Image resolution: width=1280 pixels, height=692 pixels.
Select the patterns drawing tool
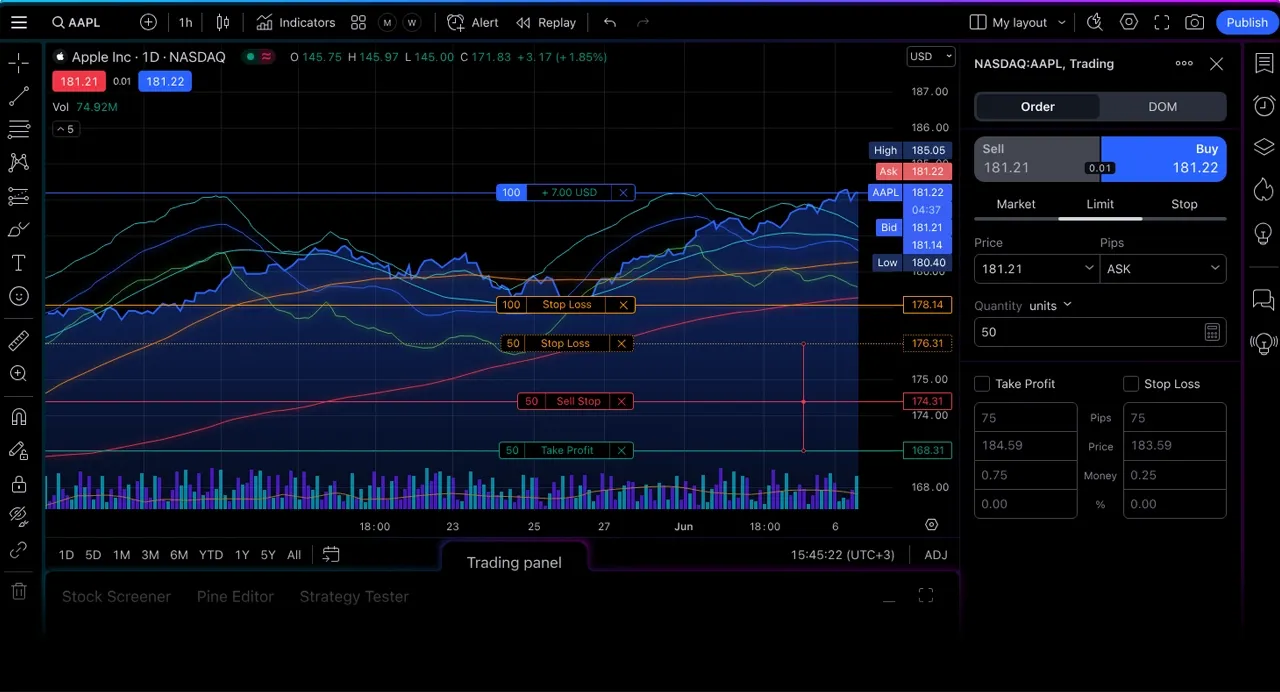pyautogui.click(x=18, y=162)
